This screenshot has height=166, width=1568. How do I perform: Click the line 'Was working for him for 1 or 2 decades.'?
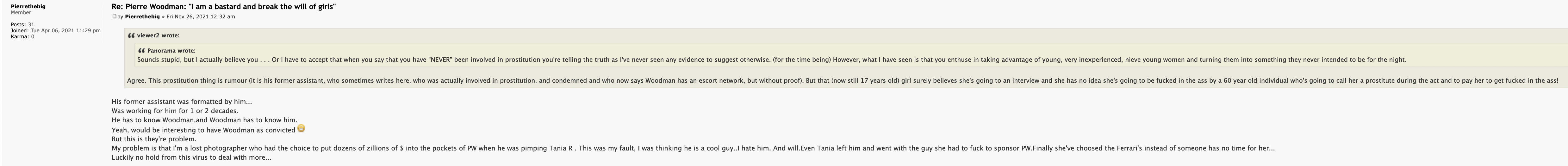coord(175,111)
